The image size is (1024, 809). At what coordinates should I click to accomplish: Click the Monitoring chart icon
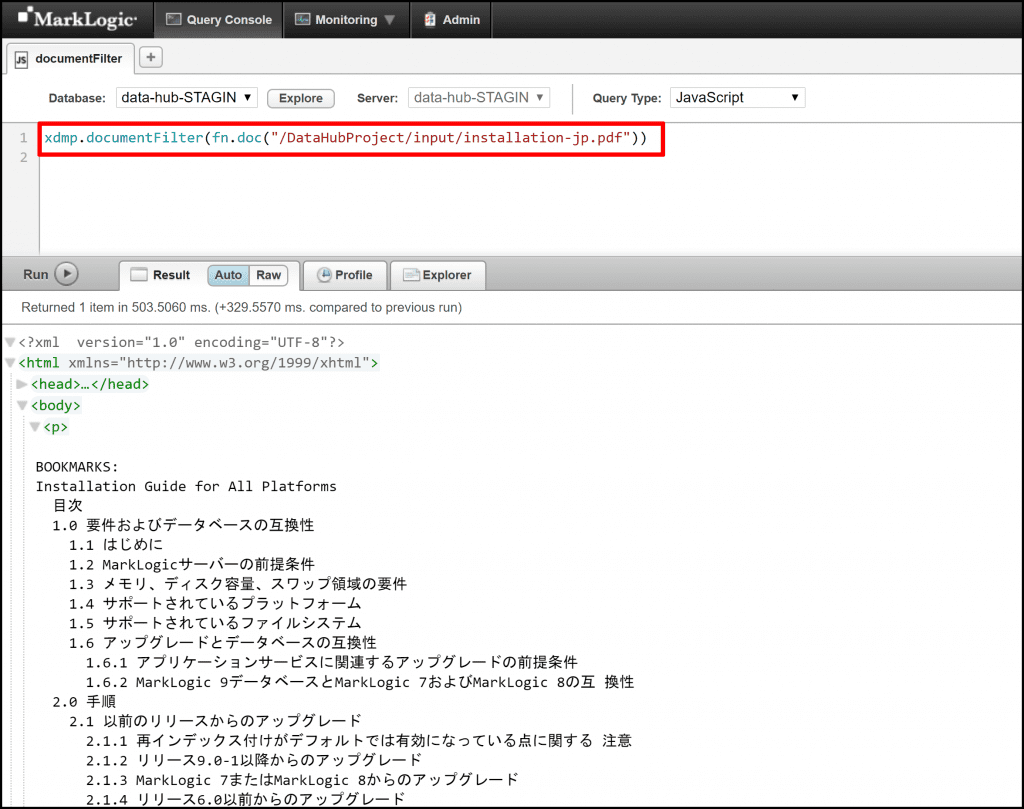click(302, 20)
